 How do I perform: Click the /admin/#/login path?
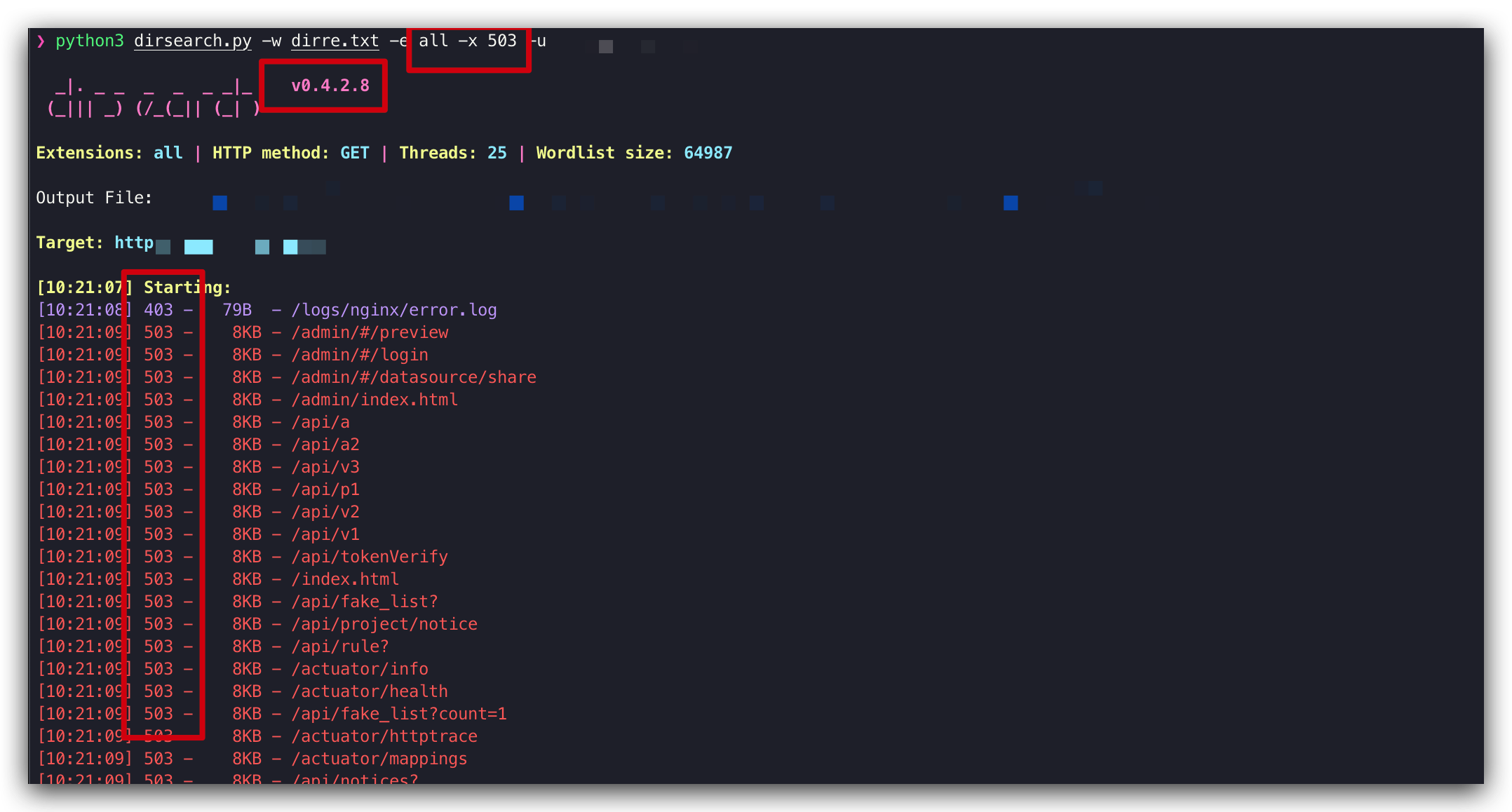click(360, 354)
